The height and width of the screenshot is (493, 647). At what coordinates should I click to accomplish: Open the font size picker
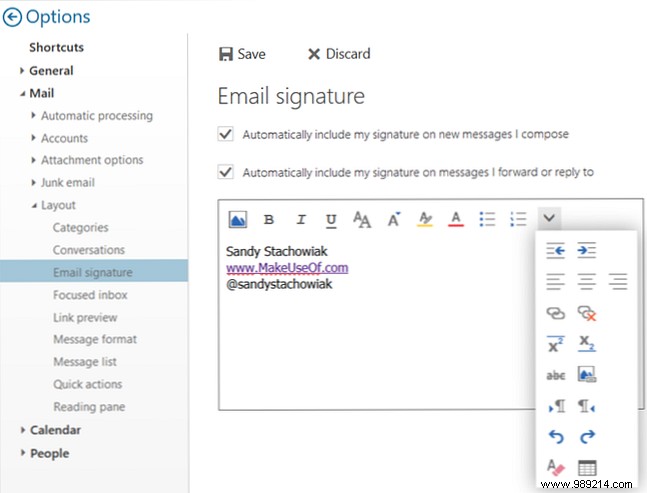pos(394,219)
